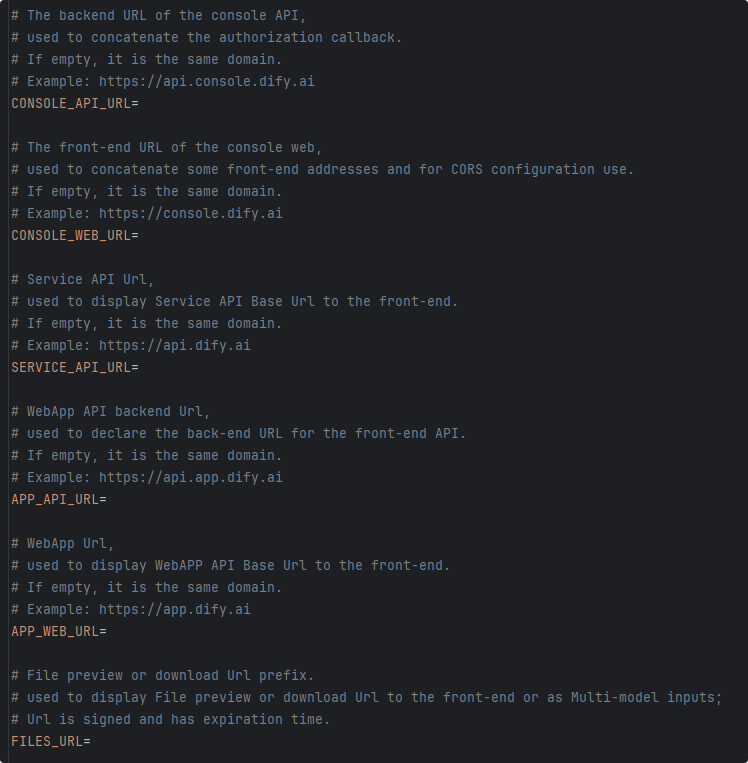
Task: Click the APP_API_URL variable key
Action: click(x=54, y=499)
